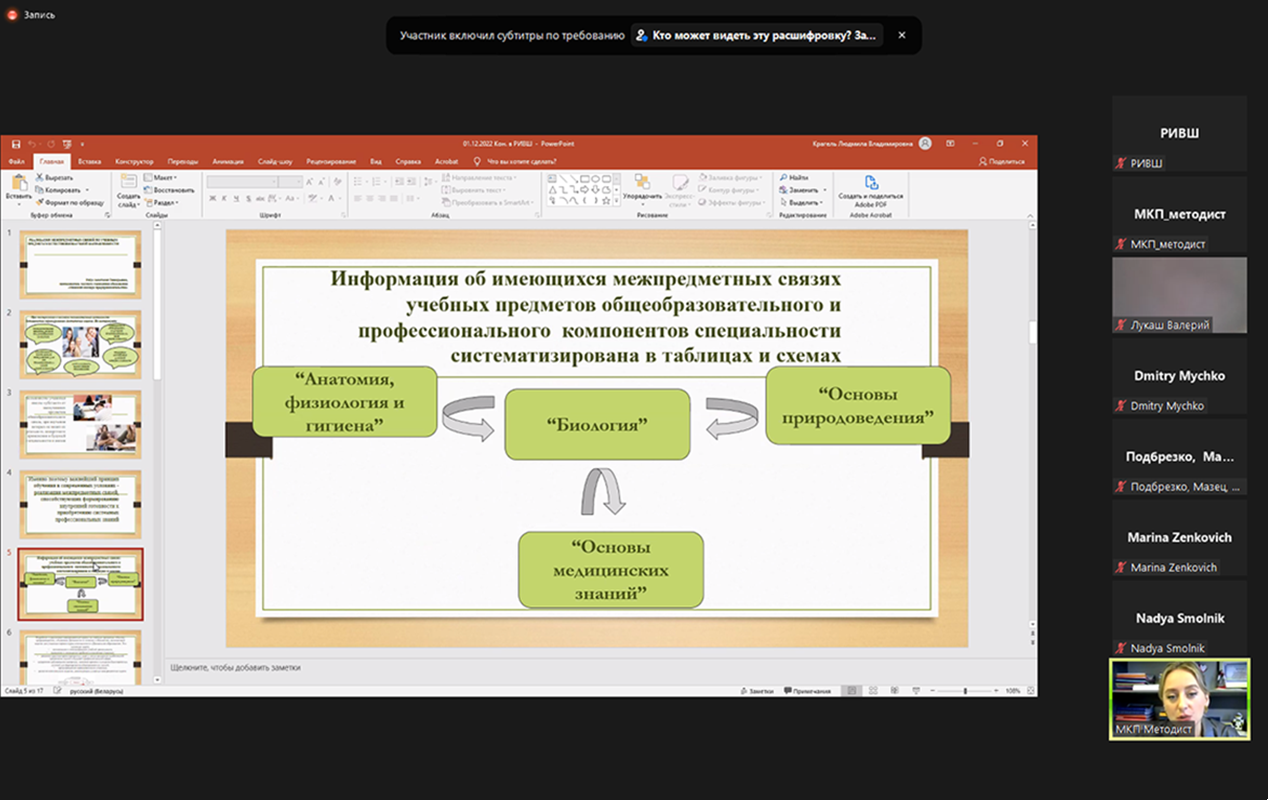Click the Find (Найти) magnifier icon
Screen dimensions: 1268x800
(782, 177)
